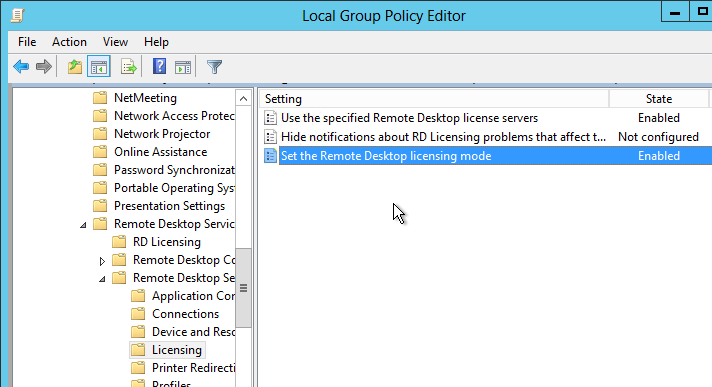Expand the Remote Desktop Connection Client node

coord(102,261)
